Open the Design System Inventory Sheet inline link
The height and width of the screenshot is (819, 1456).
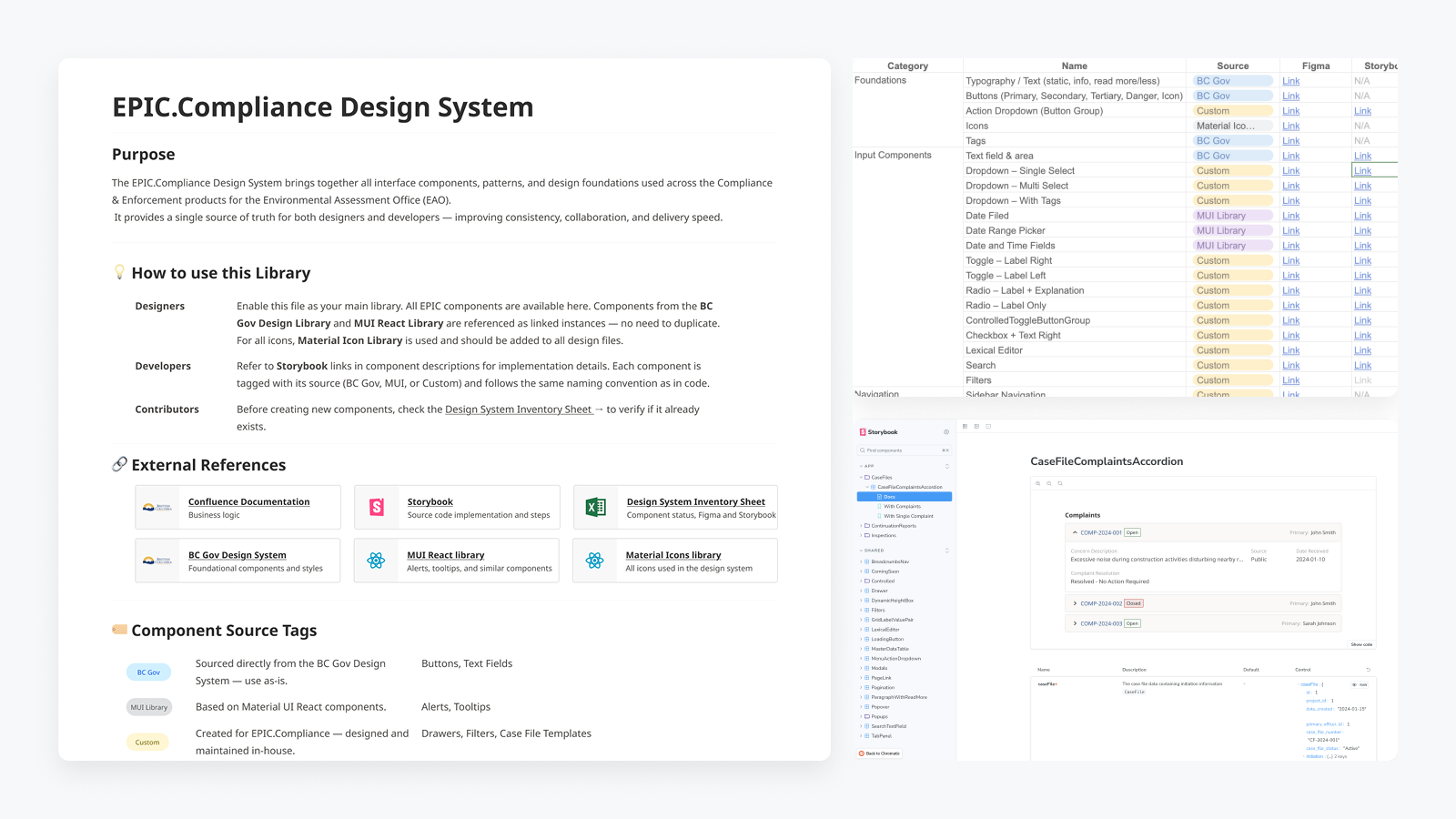point(519,409)
